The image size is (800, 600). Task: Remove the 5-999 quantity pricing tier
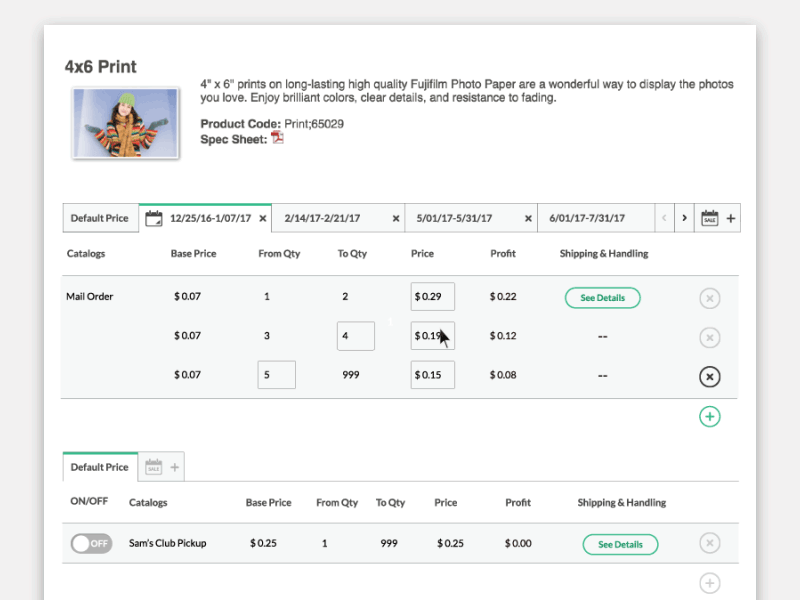(x=708, y=377)
